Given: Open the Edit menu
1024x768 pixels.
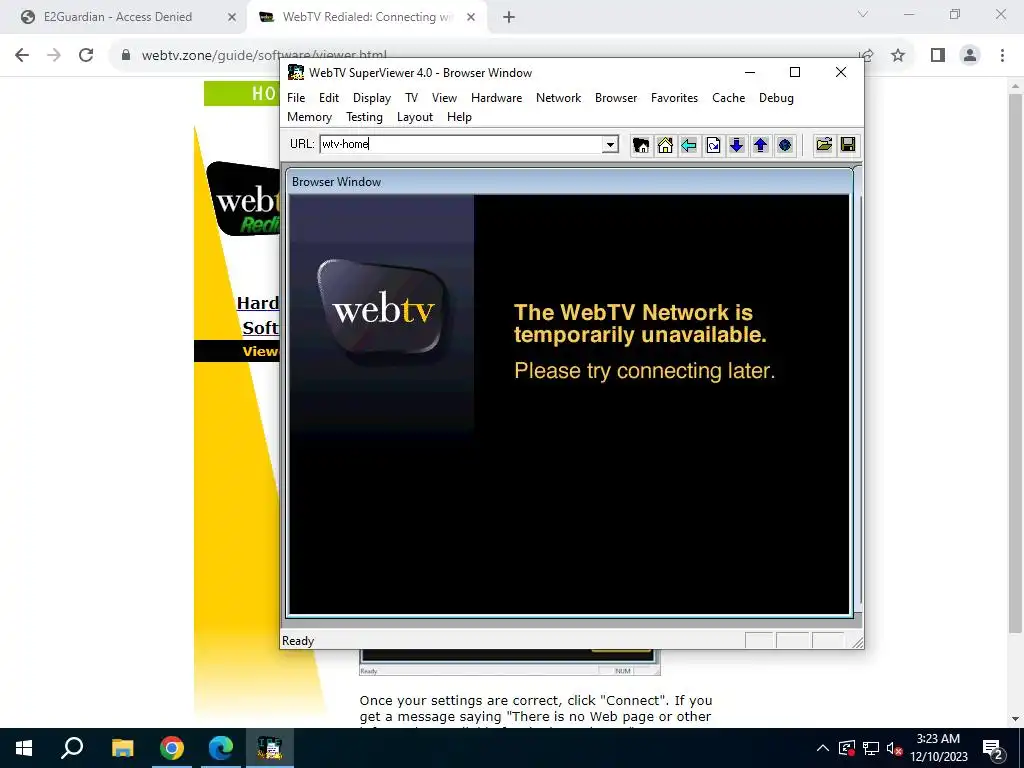Looking at the screenshot, I should [x=328, y=98].
